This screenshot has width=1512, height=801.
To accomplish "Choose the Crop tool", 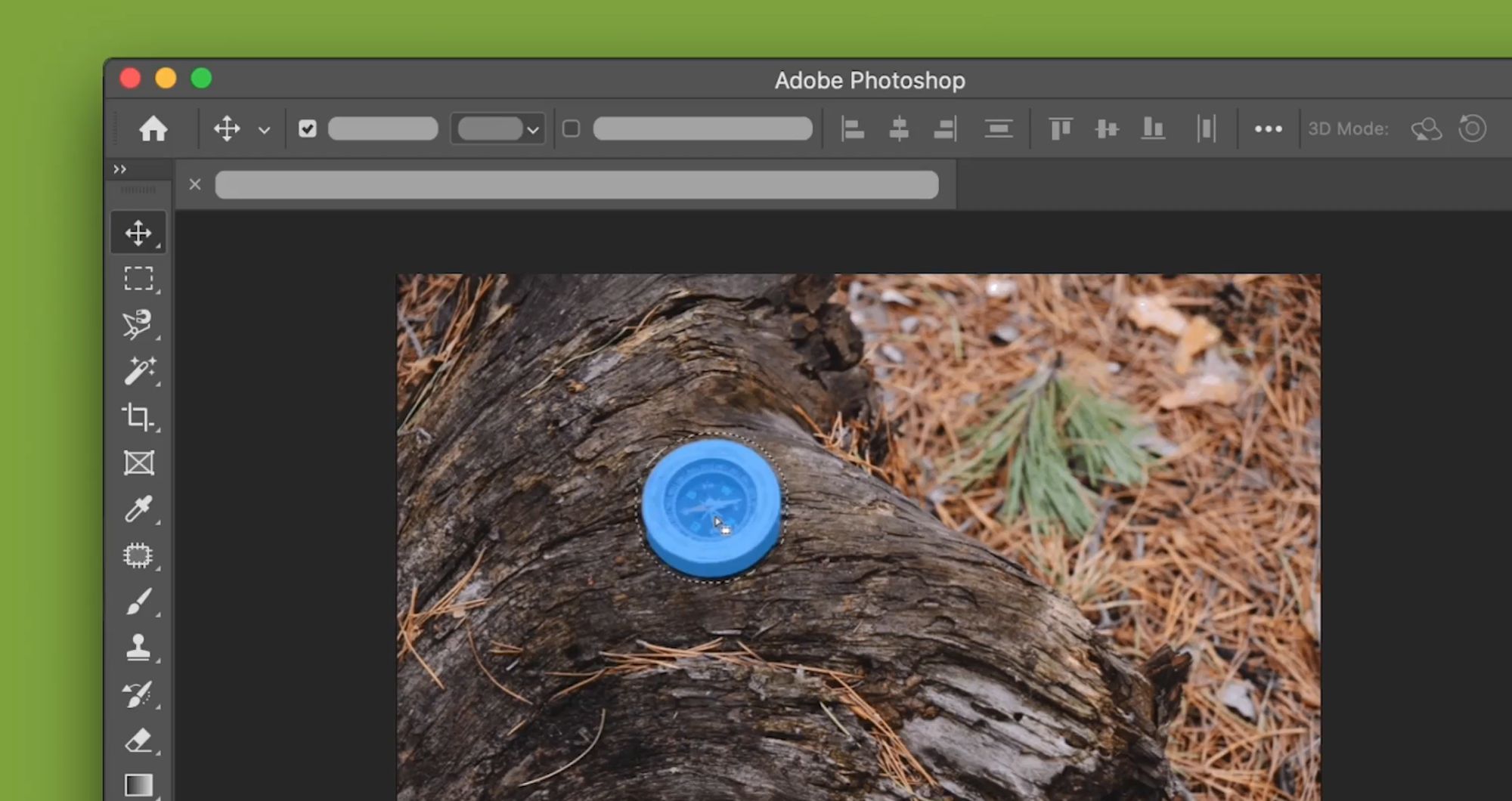I will [138, 417].
